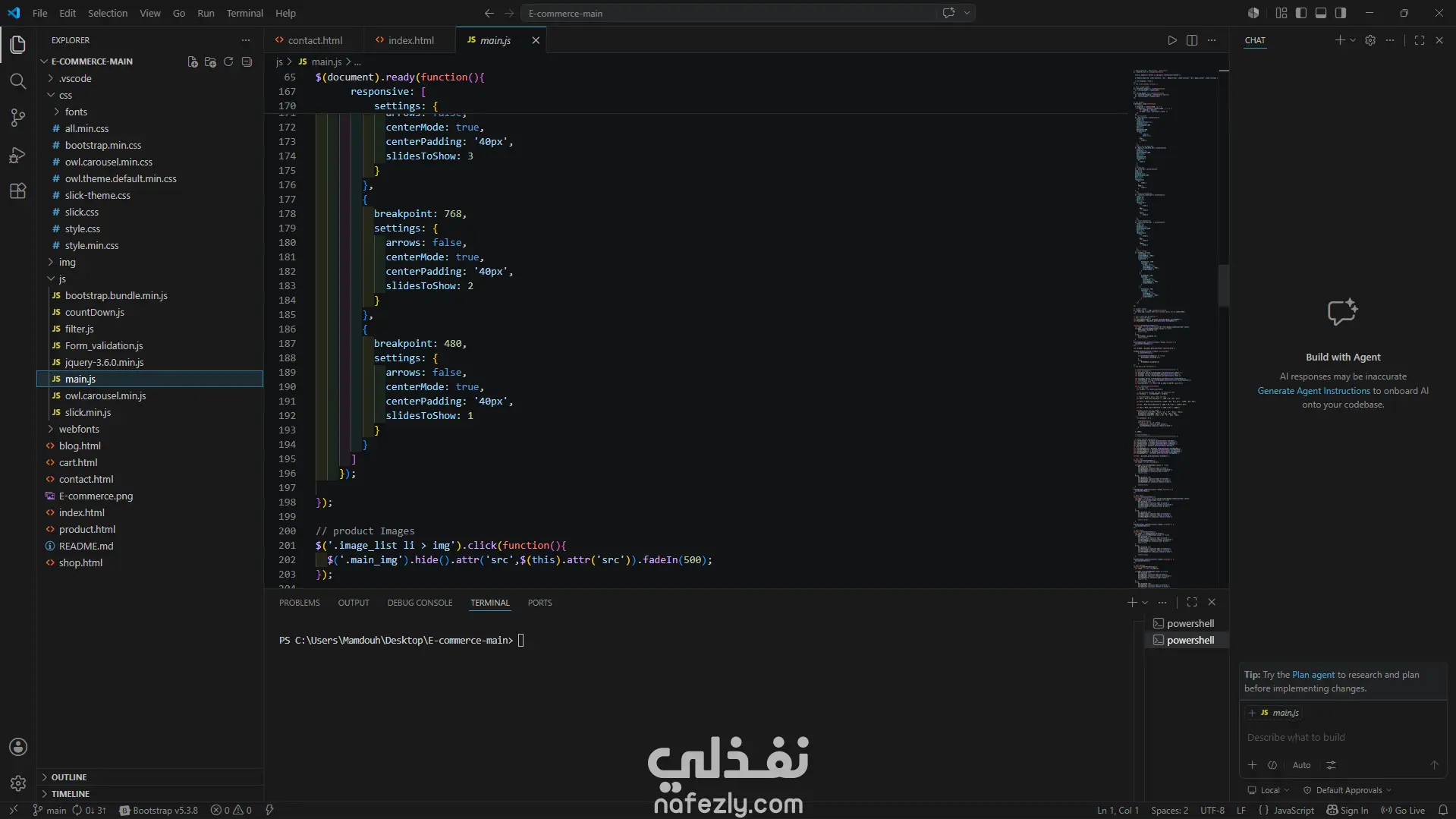
Task: Refresh the Explorer file tree
Action: pyautogui.click(x=228, y=61)
